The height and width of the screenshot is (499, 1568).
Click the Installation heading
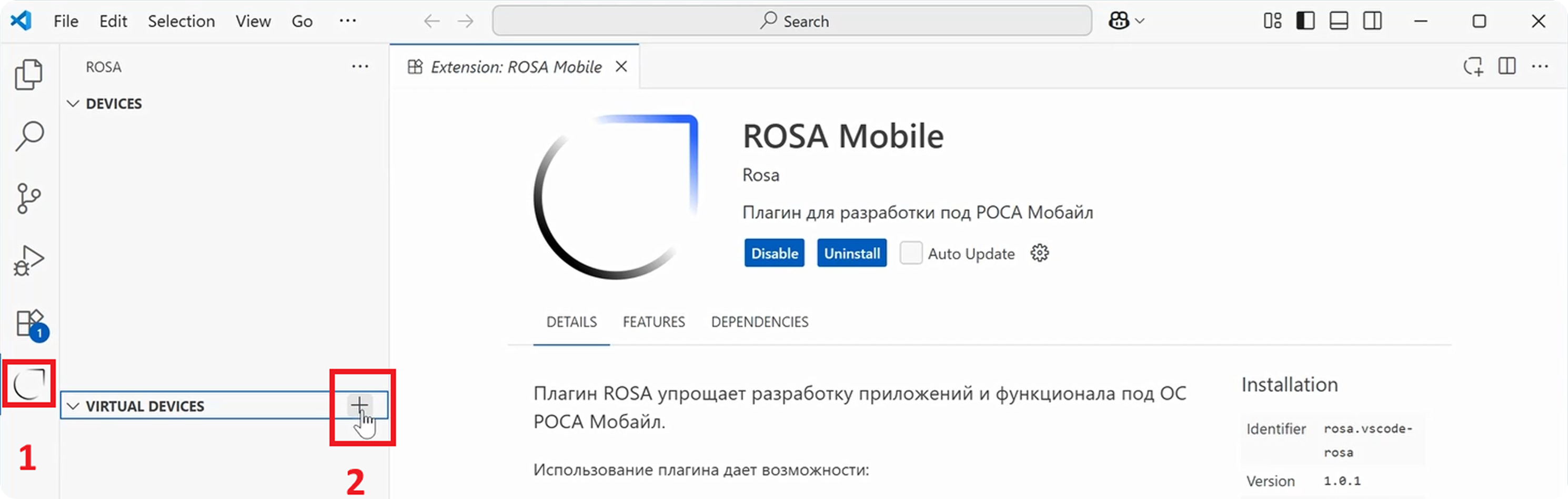[1289, 384]
